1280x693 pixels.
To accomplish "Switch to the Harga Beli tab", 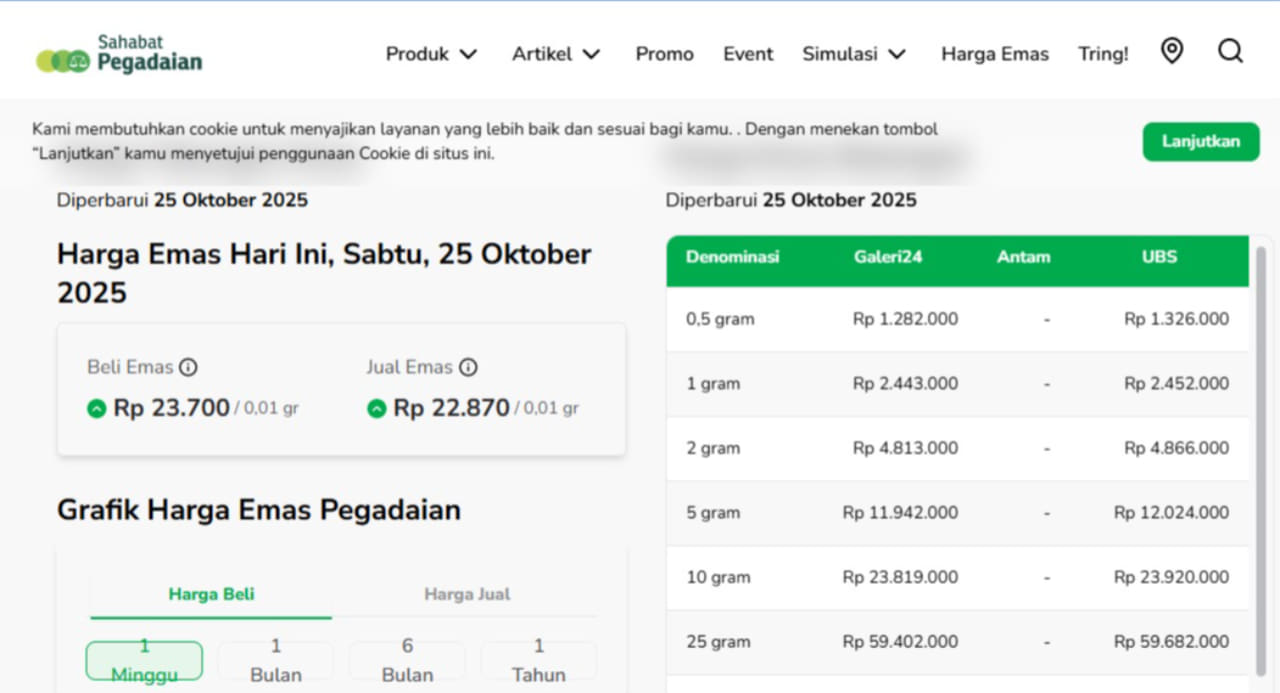I will 211,594.
